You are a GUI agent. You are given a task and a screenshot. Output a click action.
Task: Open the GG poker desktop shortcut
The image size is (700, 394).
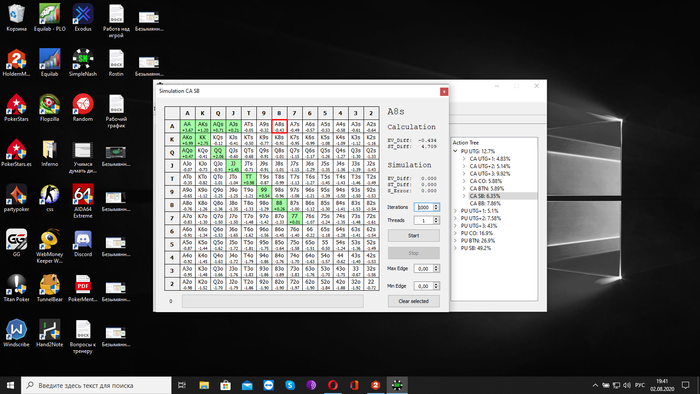pyautogui.click(x=16, y=243)
